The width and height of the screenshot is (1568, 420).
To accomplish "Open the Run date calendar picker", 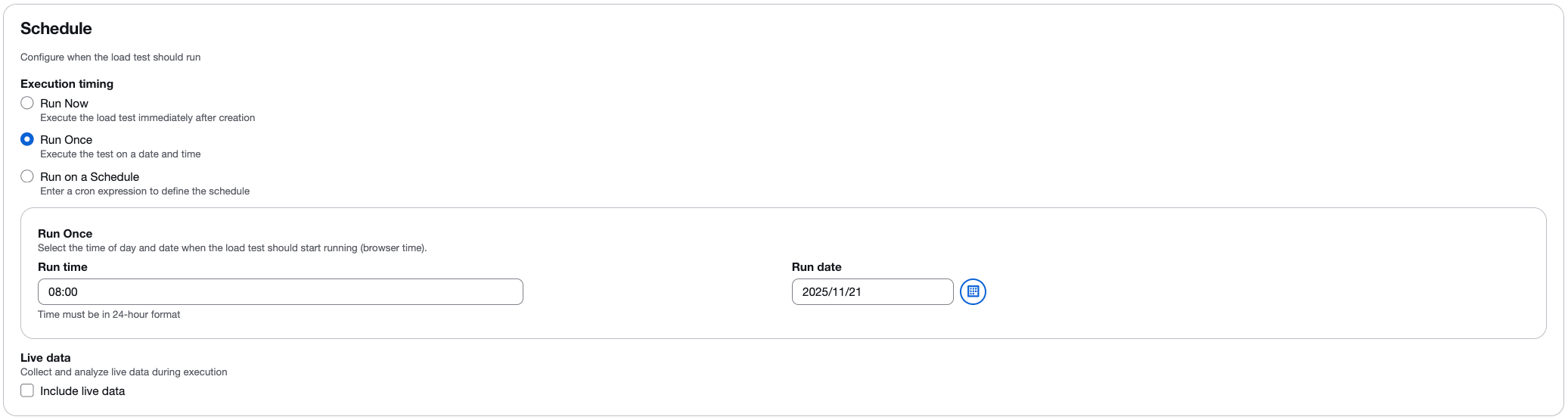I will tap(973, 292).
